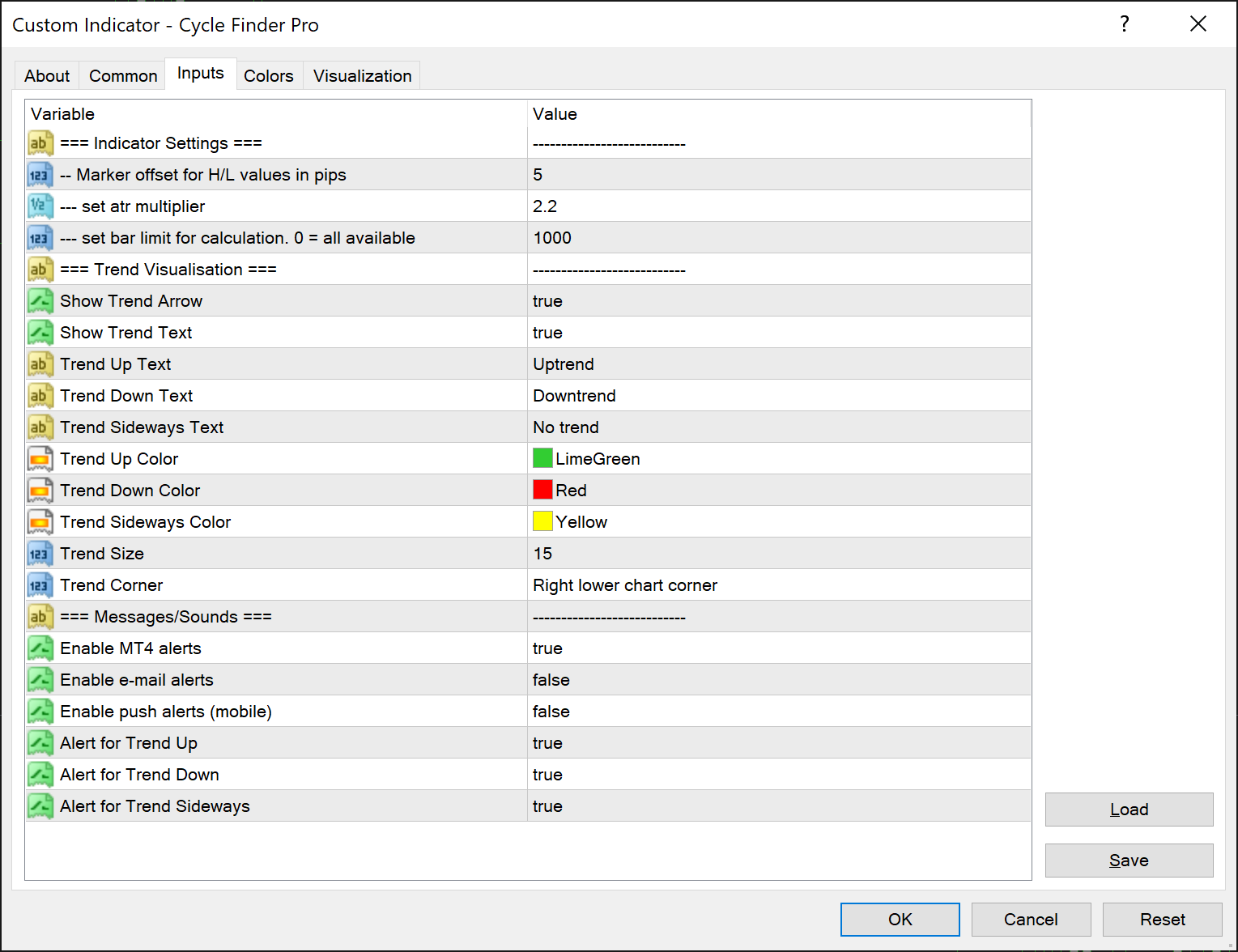
Task: Click the boolean icon beside Enable MT4 alerts
Action: 40,648
